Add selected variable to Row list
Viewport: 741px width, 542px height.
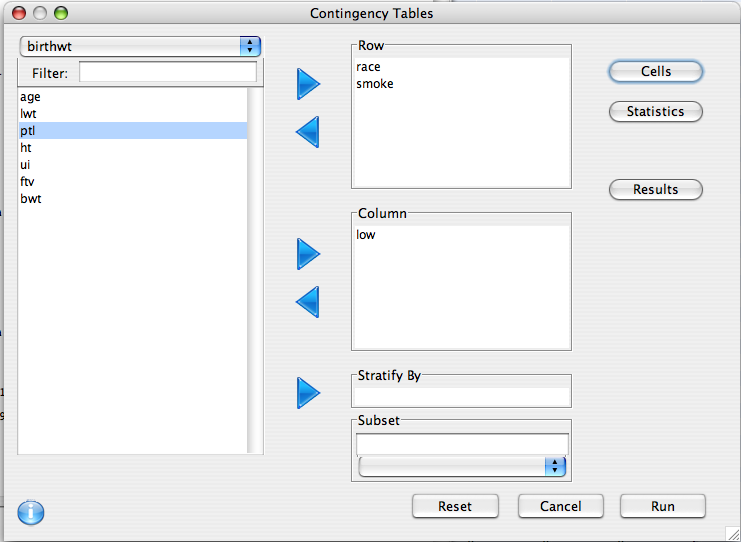click(308, 84)
